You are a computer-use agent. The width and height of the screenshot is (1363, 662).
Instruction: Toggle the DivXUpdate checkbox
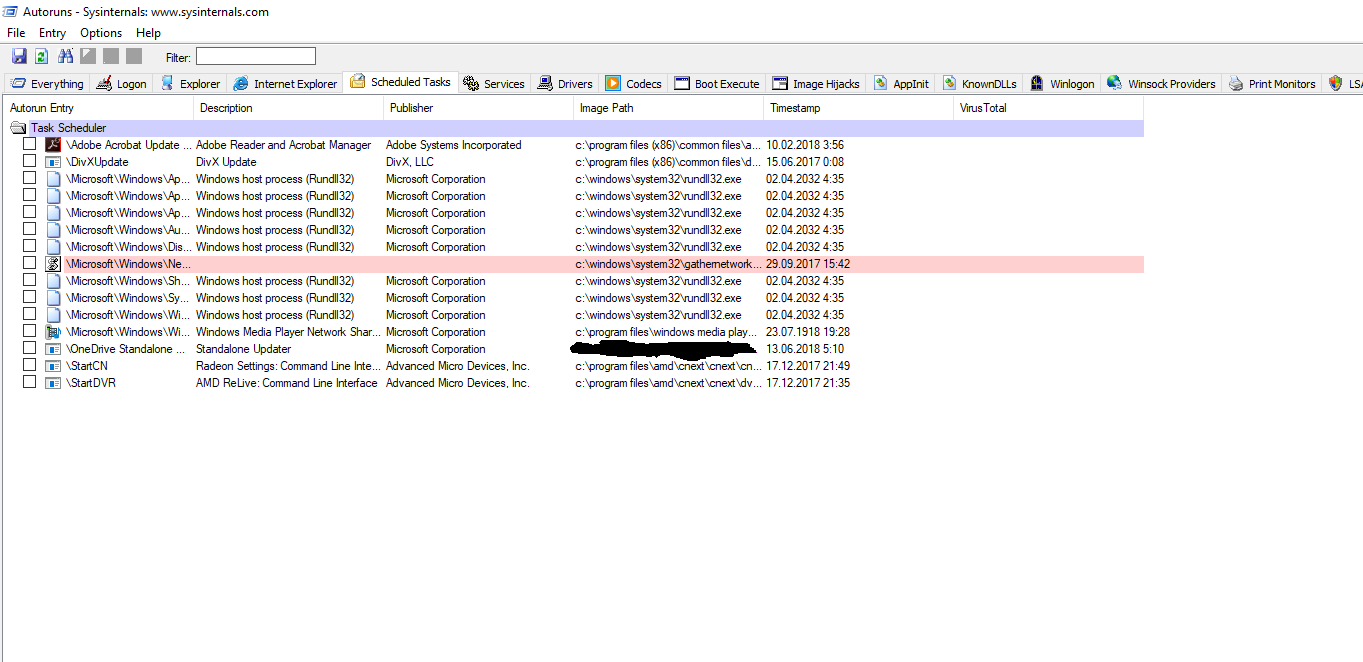(30, 162)
